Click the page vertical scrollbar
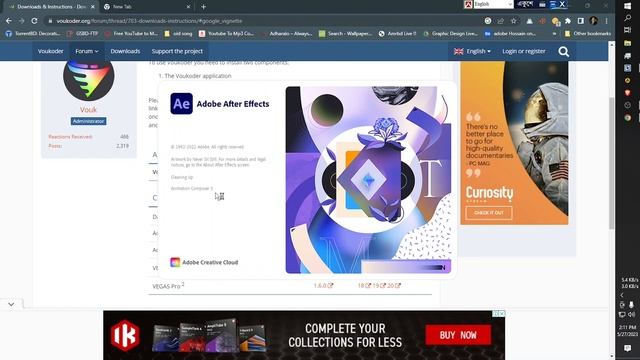This screenshot has width=640, height=360. pyautogui.click(x=611, y=163)
